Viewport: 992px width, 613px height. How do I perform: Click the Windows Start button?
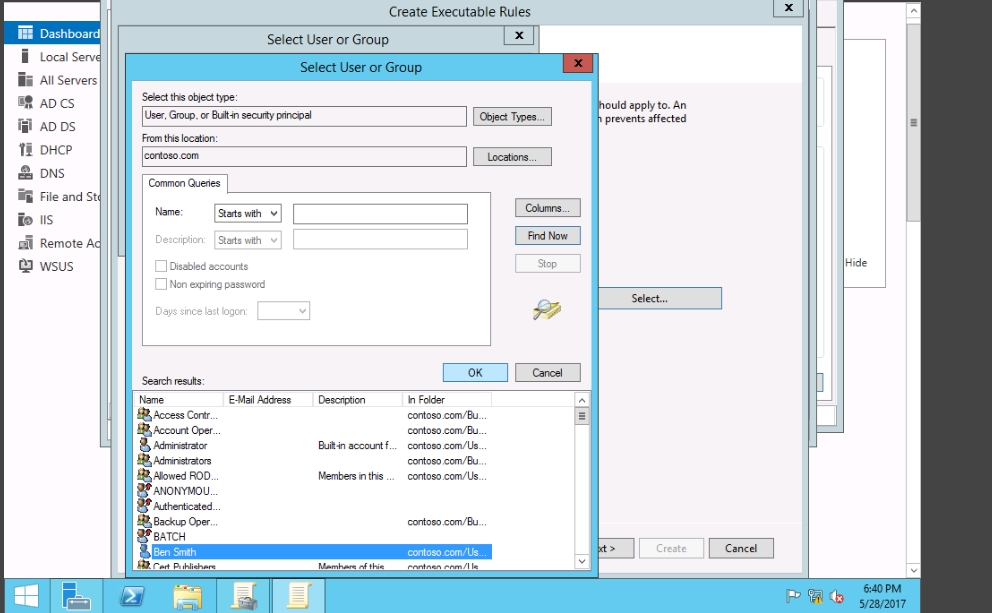pos(26,596)
